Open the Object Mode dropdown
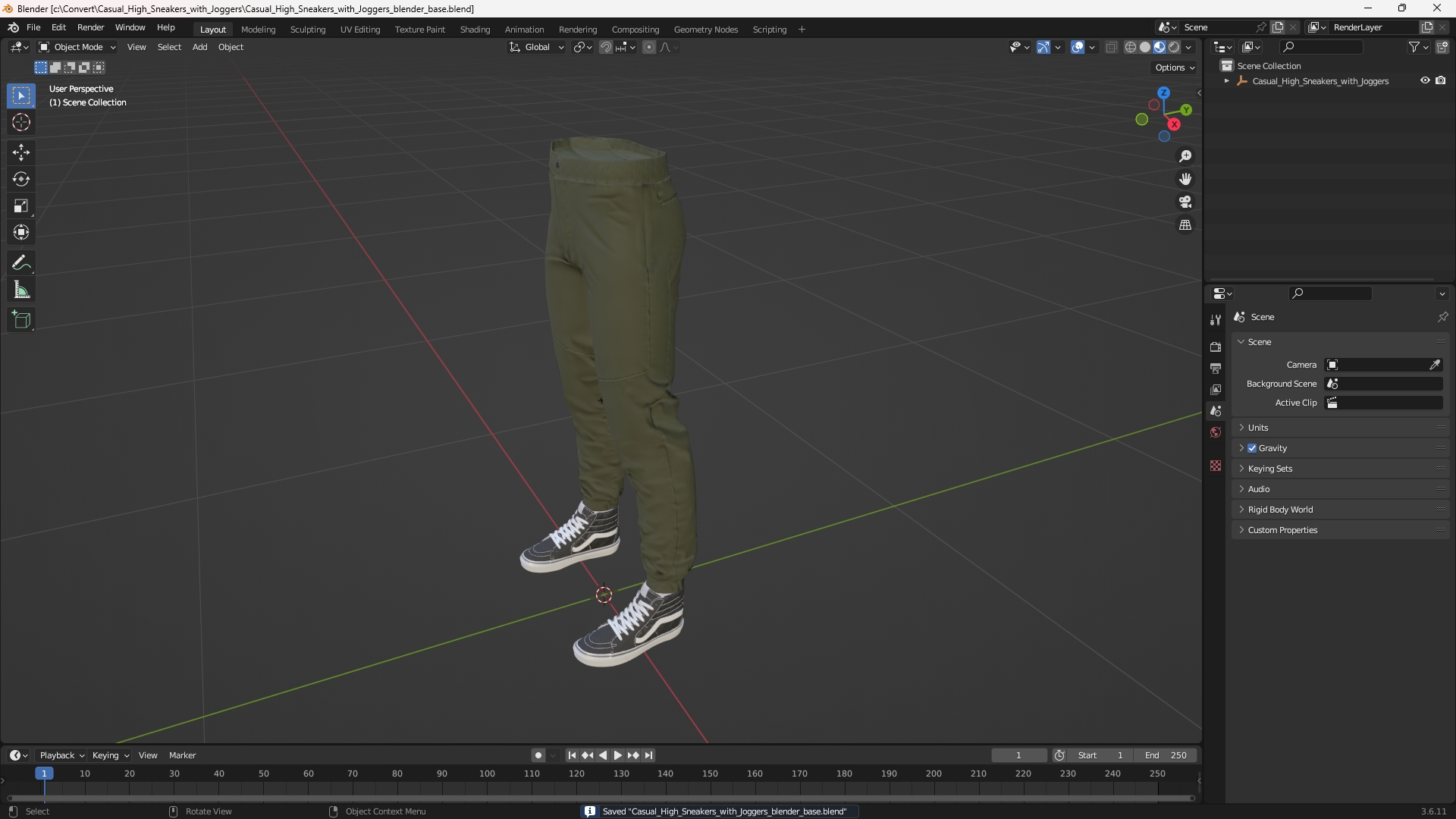Screen dimensions: 1456x819 [x=77, y=47]
